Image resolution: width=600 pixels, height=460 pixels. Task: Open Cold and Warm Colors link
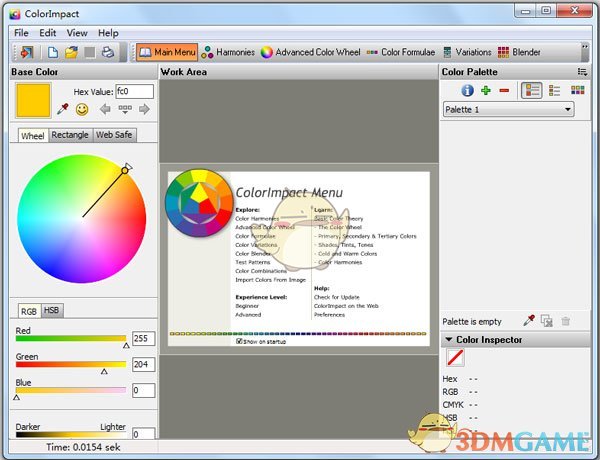[347, 254]
